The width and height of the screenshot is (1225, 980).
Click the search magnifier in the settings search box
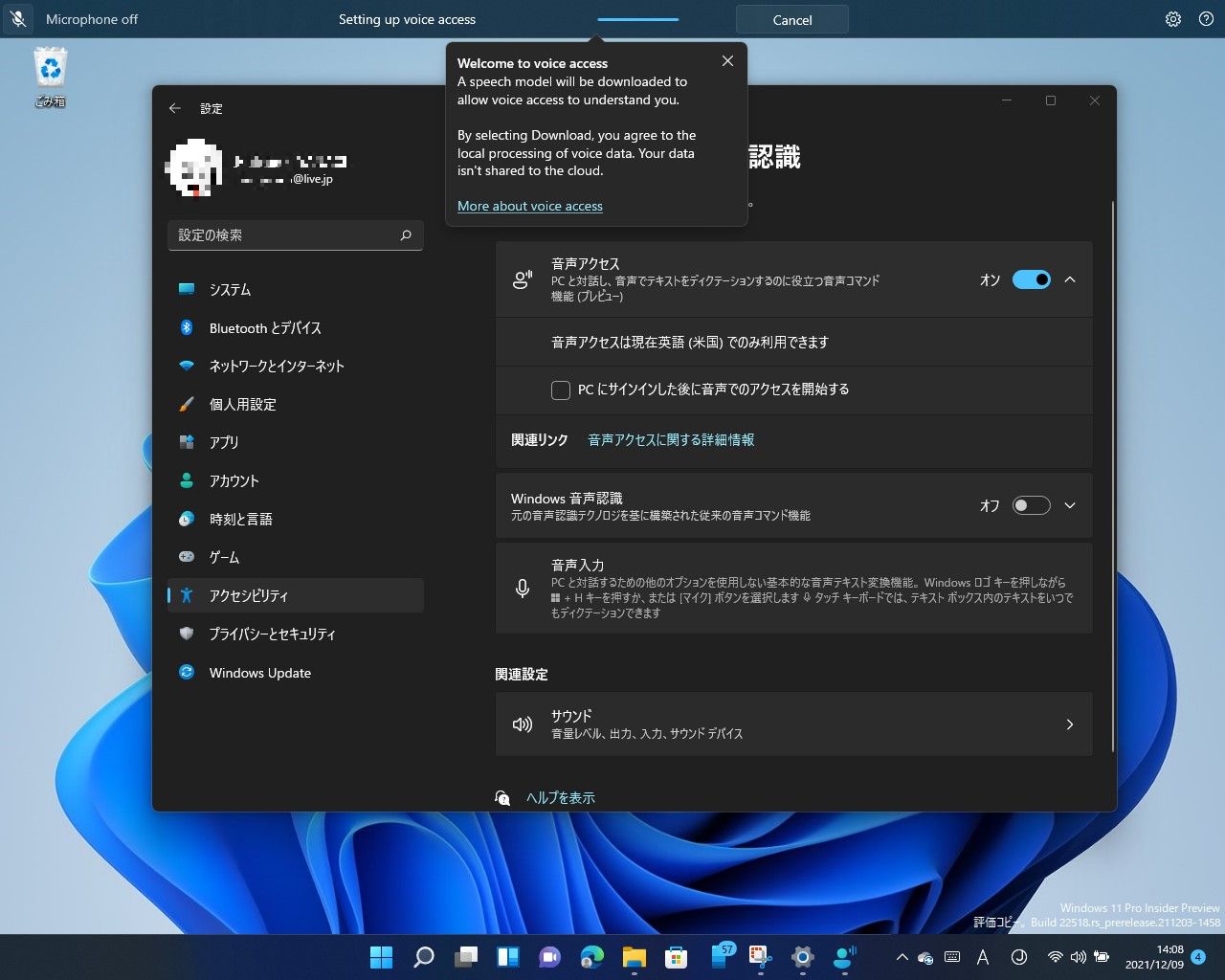(x=406, y=234)
